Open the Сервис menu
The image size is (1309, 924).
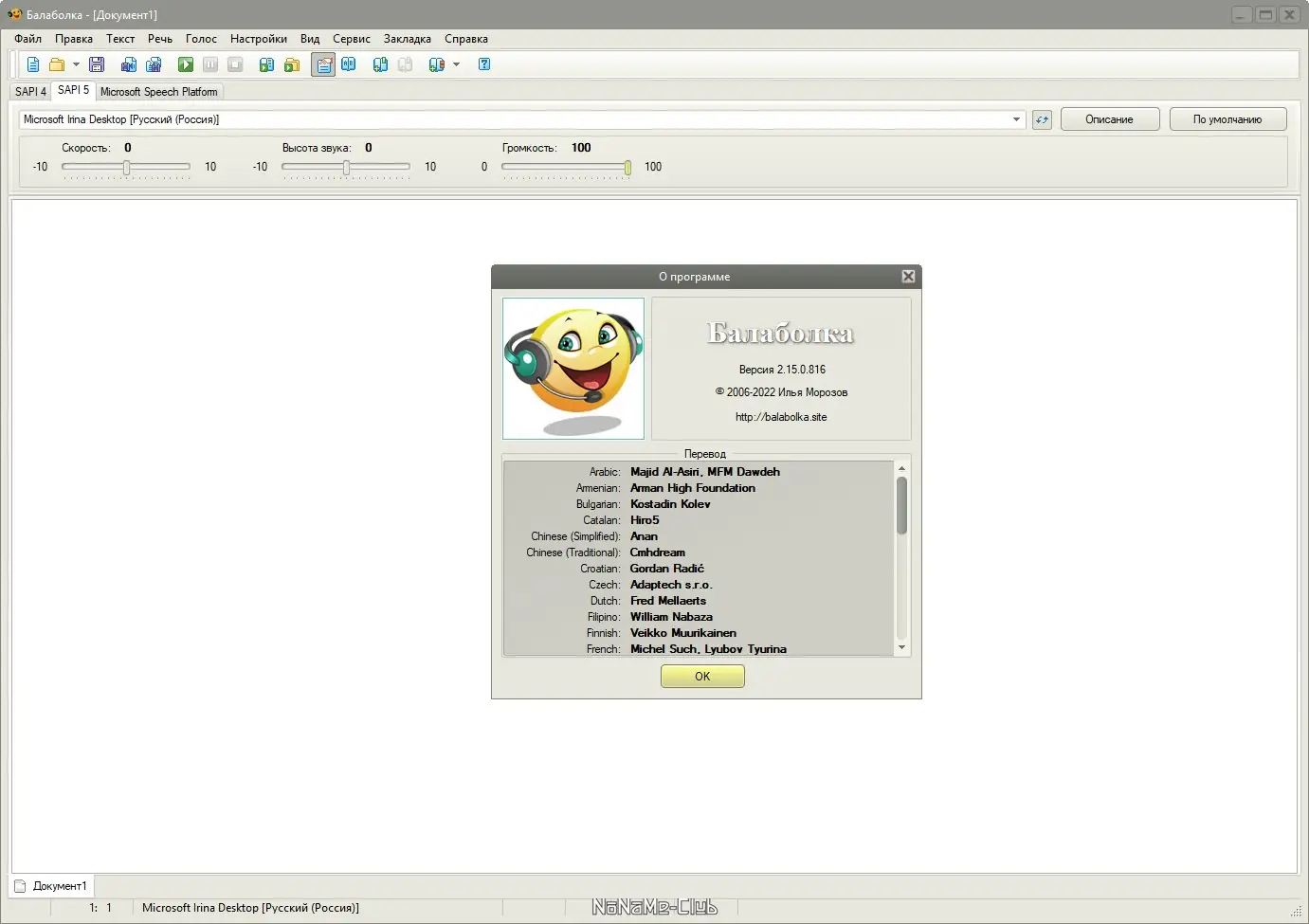(352, 39)
